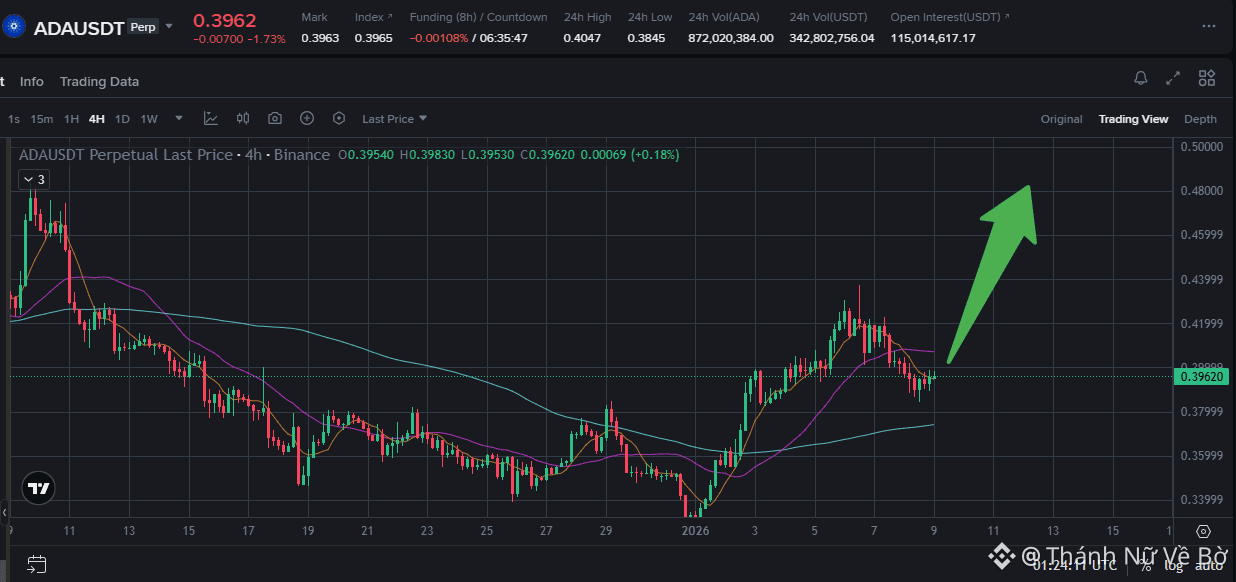
Task: Toggle auto scale mode
Action: (x=1208, y=566)
